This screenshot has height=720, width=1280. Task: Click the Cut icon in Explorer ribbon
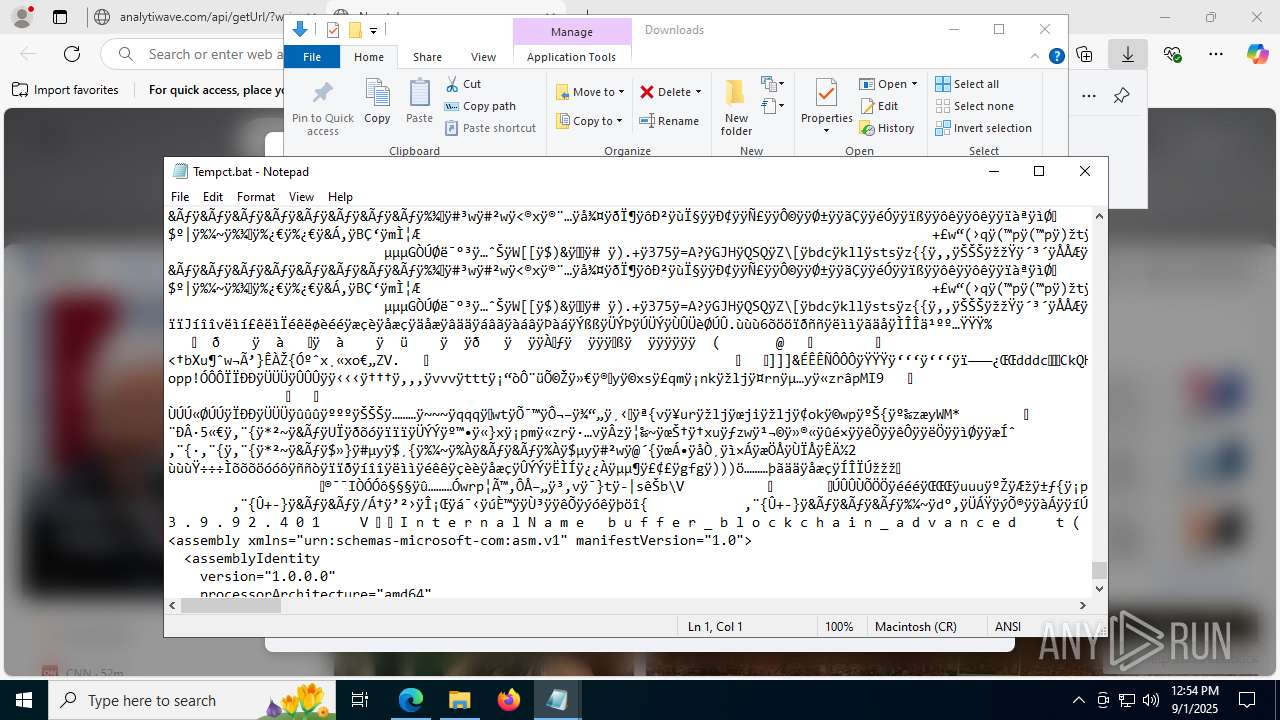pyautogui.click(x=463, y=84)
